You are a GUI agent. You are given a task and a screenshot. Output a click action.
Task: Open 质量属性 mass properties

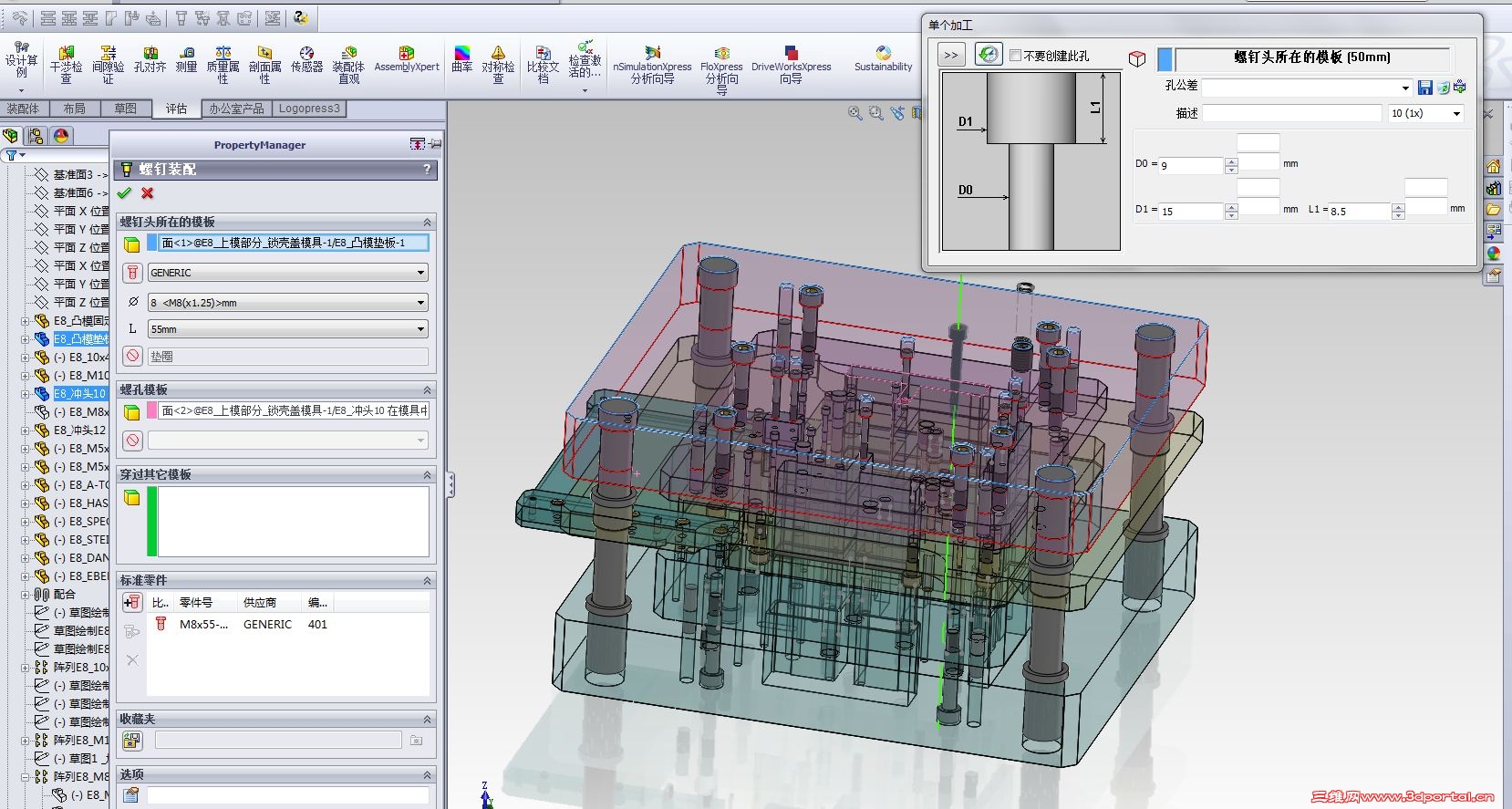(223, 65)
